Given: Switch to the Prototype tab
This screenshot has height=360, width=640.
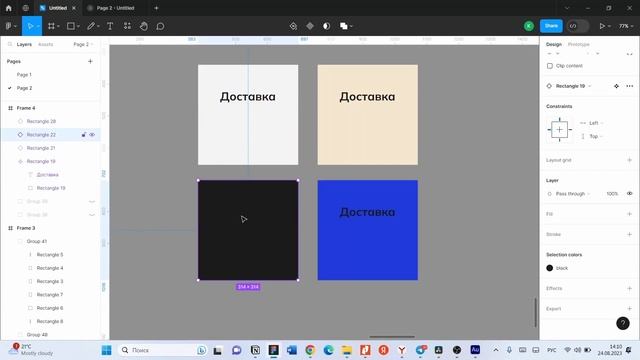Looking at the screenshot, I should point(578,44).
